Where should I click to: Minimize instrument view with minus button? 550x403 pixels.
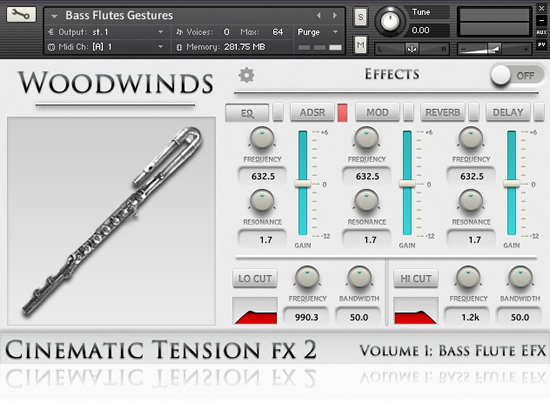click(x=541, y=20)
